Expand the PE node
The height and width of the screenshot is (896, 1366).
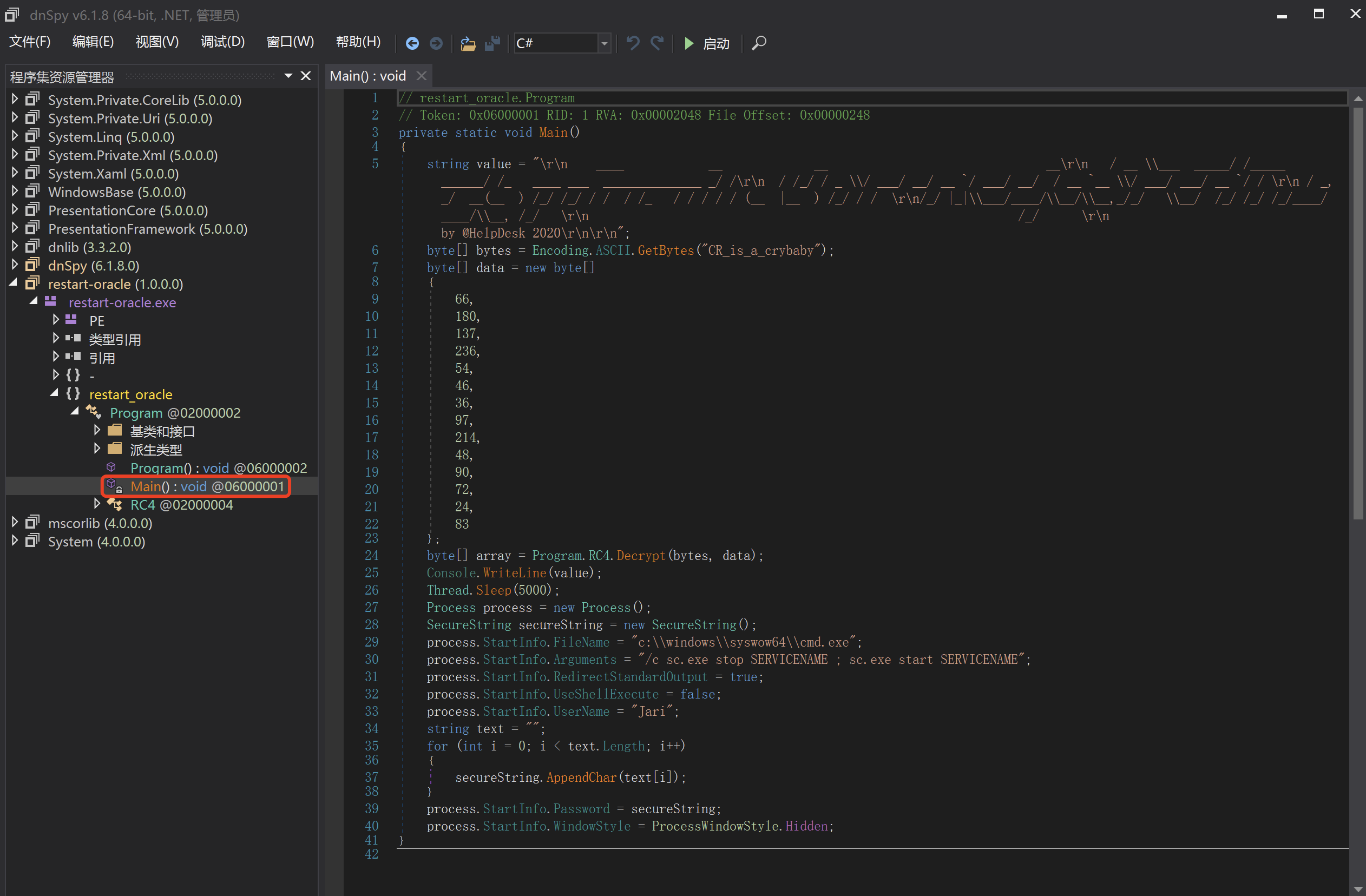coord(56,320)
